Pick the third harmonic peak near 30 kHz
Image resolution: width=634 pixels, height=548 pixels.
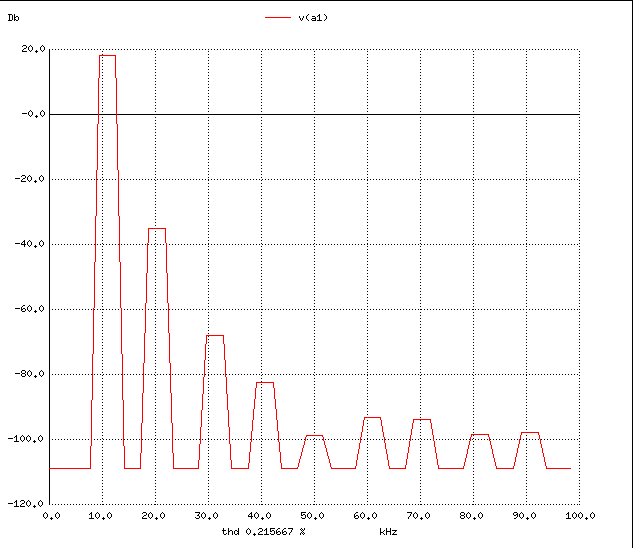click(215, 336)
